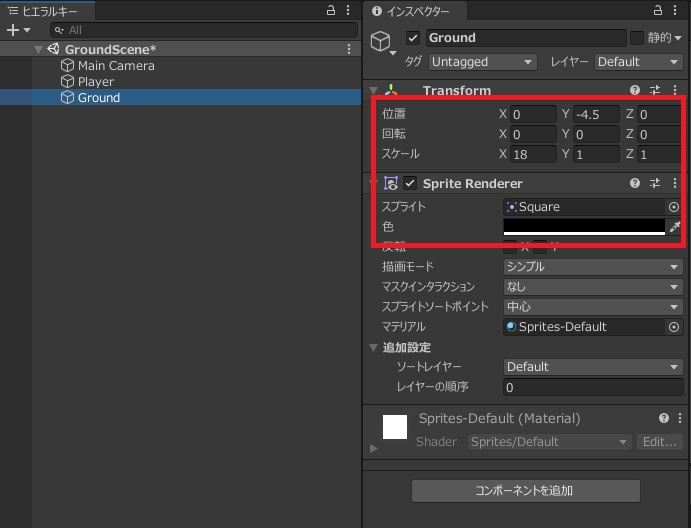
Task: Select Player object in the hierarchy
Action: pyautogui.click(x=96, y=82)
